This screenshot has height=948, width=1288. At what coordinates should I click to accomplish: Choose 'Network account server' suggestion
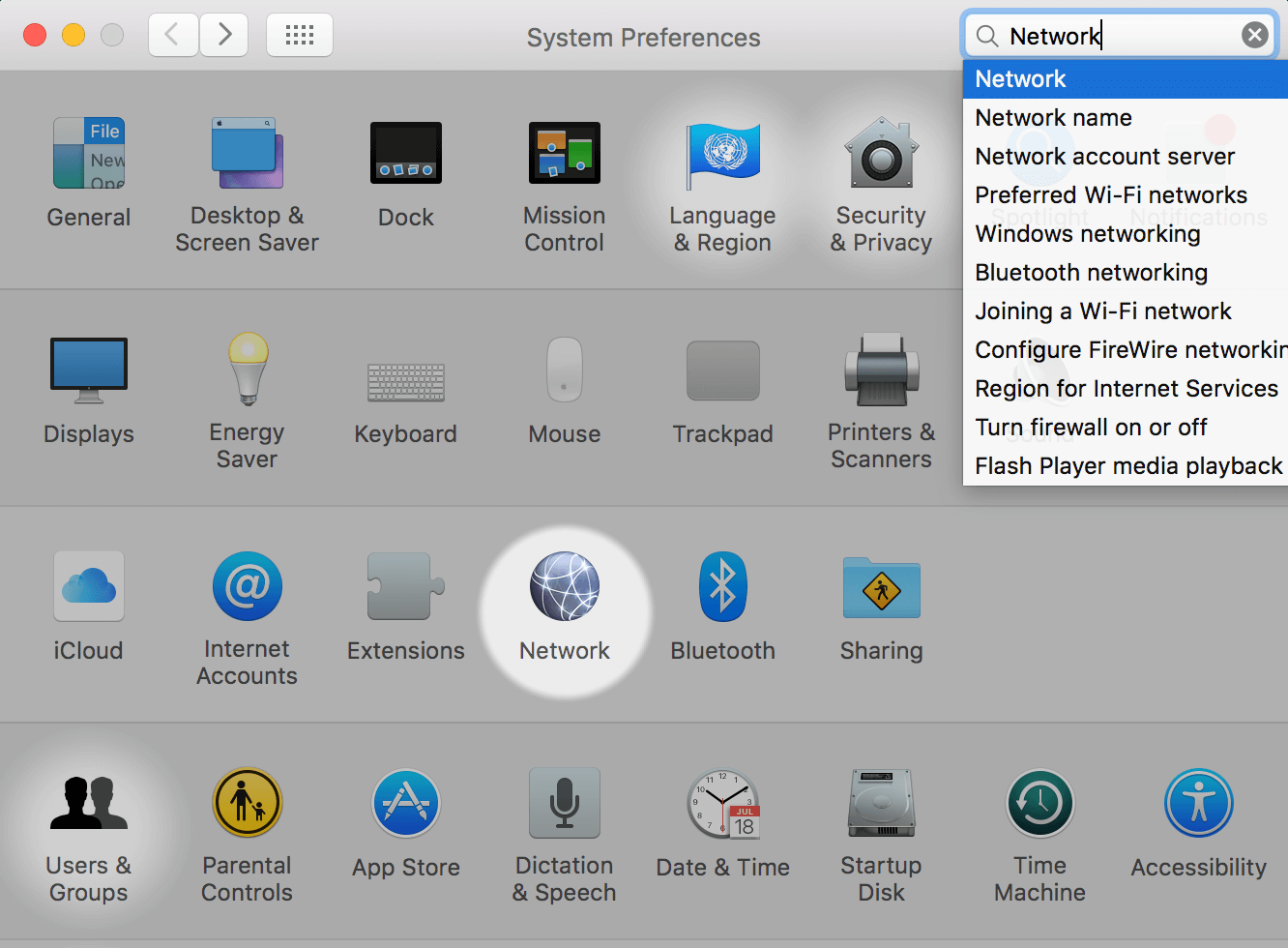pos(1126,157)
